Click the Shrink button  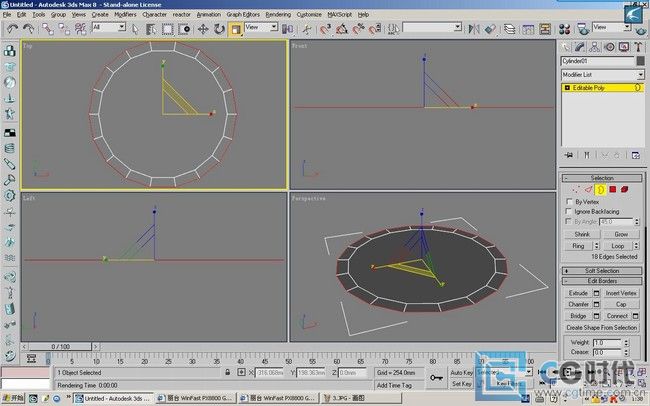tap(582, 234)
